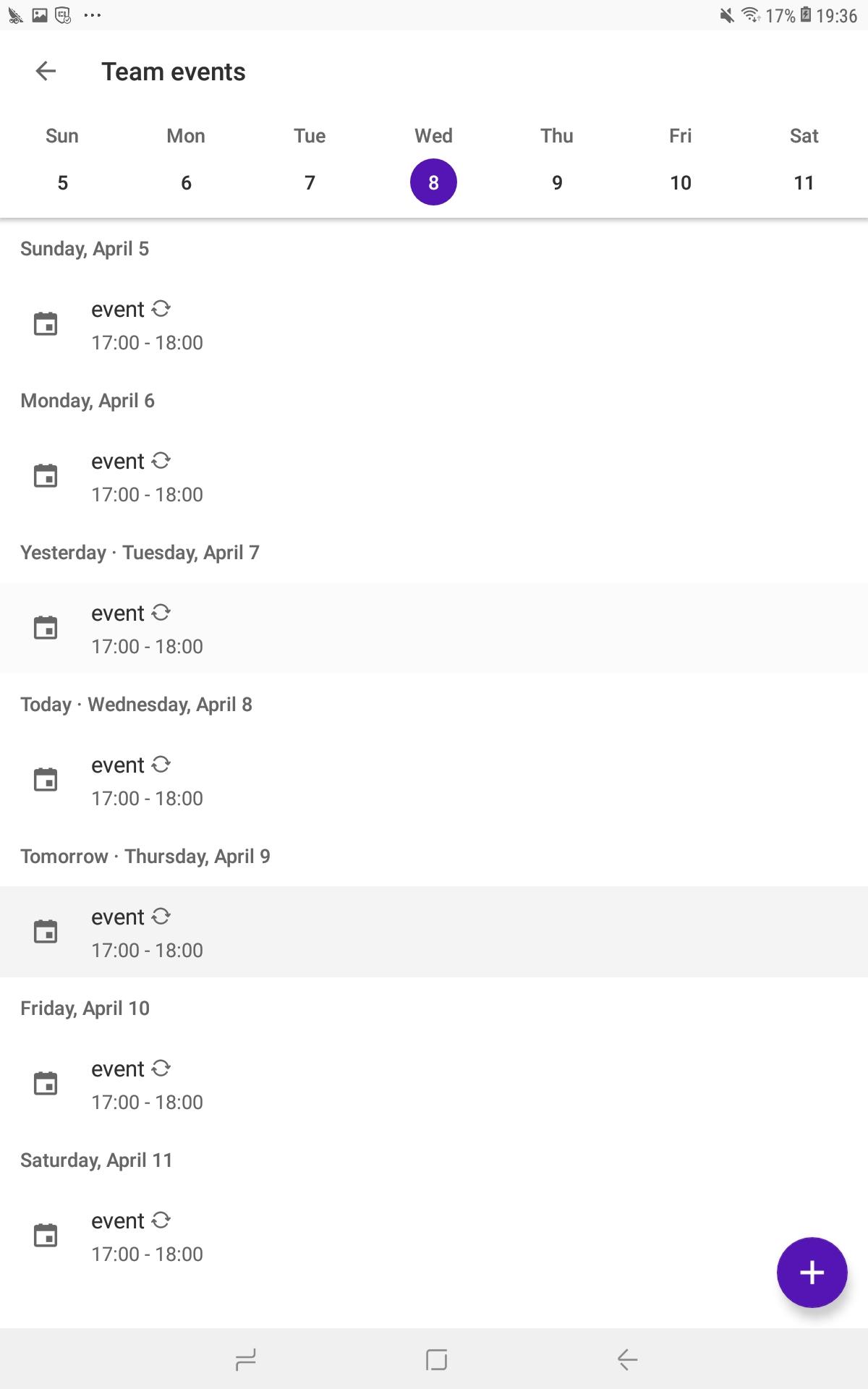Open tomorrow's event on Thursday, April 9
This screenshot has width=868, height=1389.
click(x=434, y=932)
